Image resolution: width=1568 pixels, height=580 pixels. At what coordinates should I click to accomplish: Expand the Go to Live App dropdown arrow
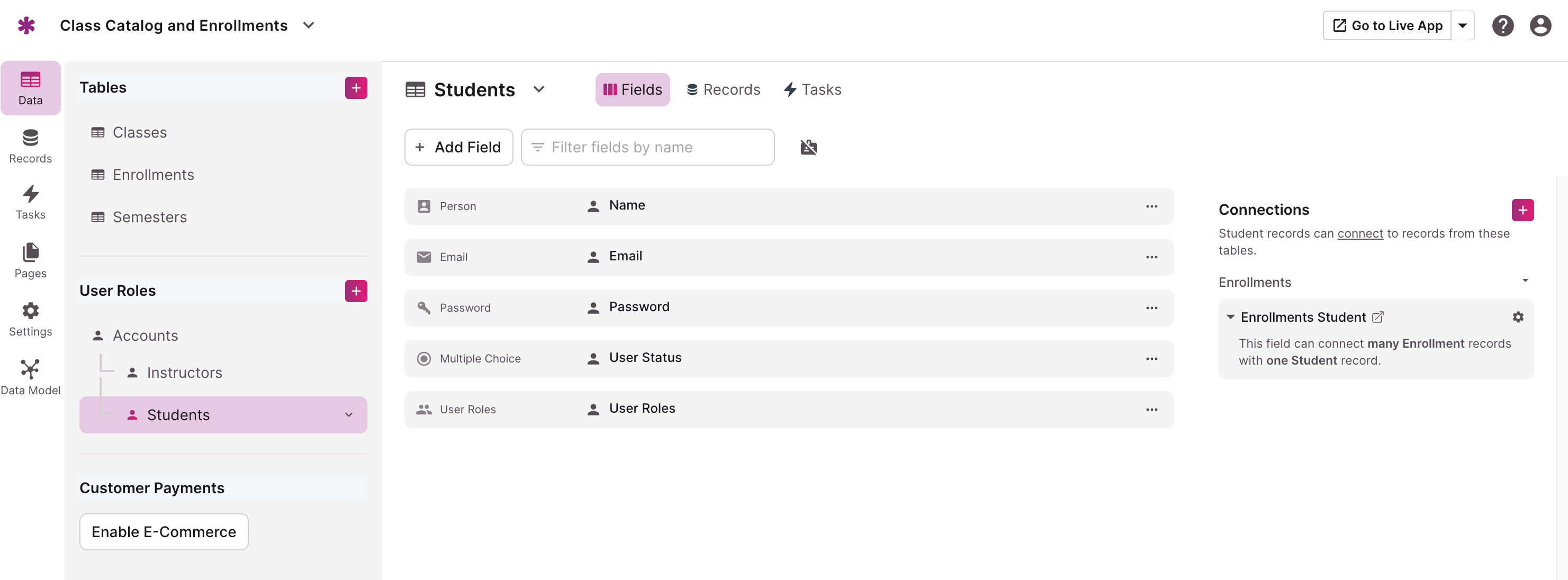pyautogui.click(x=1462, y=25)
